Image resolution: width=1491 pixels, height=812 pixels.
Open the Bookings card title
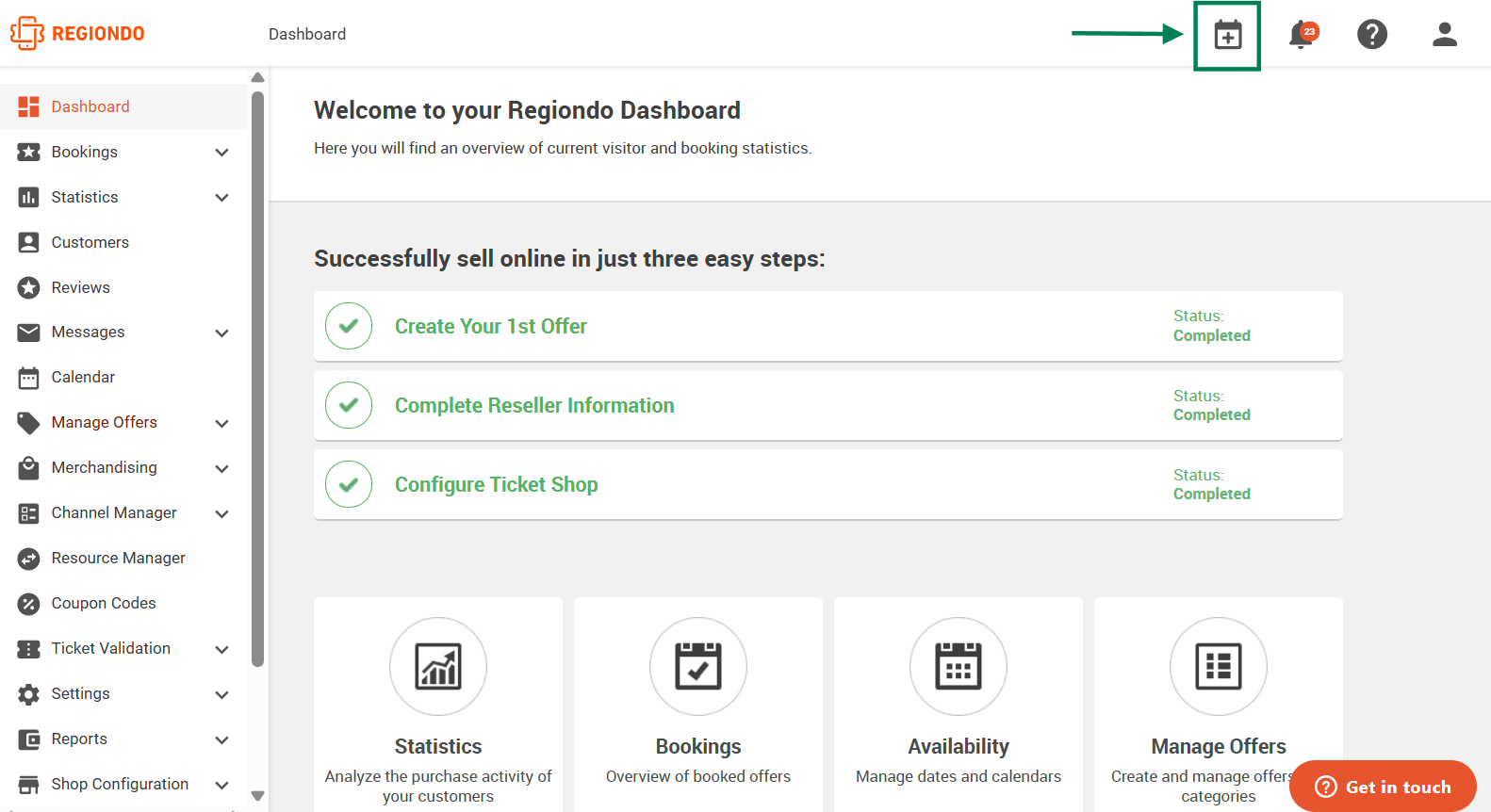pyautogui.click(x=698, y=746)
